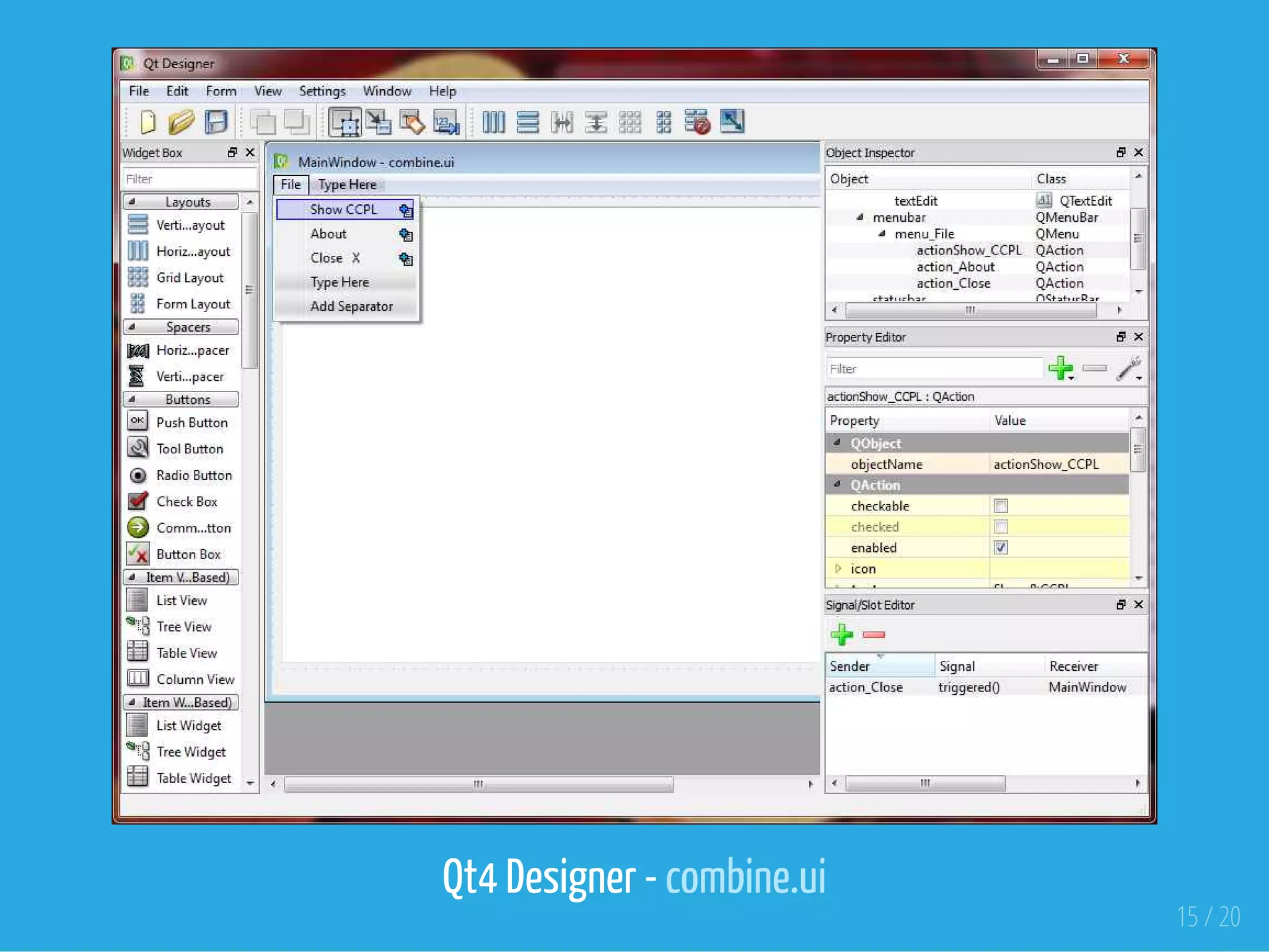Select the Edit Widgets mode icon
This screenshot has height=952, width=1269.
tap(345, 122)
